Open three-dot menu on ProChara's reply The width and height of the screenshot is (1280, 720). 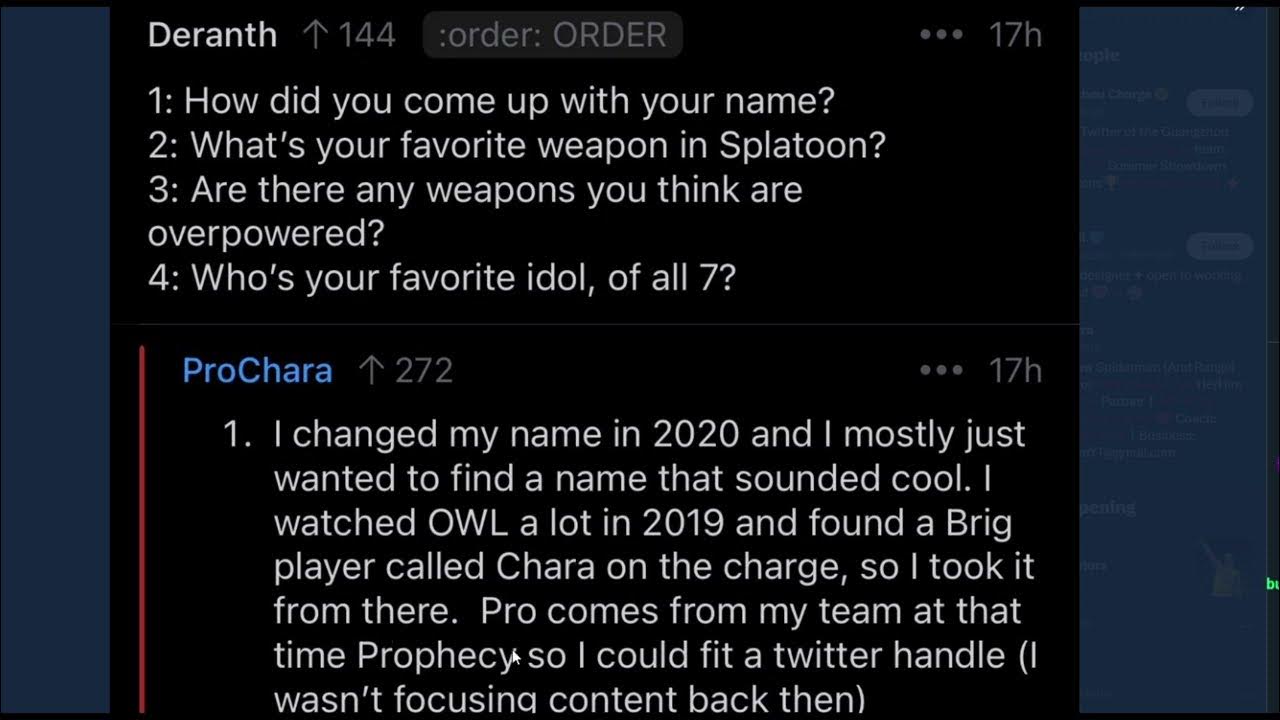pyautogui.click(x=941, y=371)
